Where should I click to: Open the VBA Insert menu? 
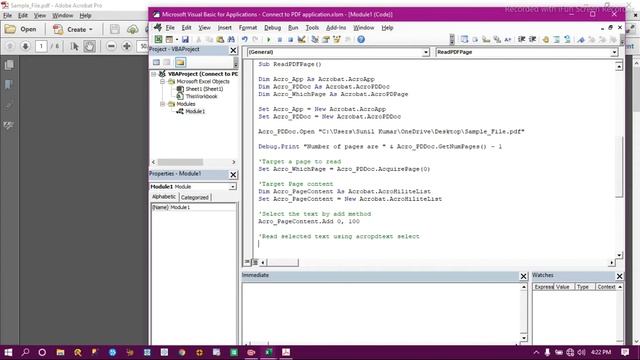pos(224,28)
